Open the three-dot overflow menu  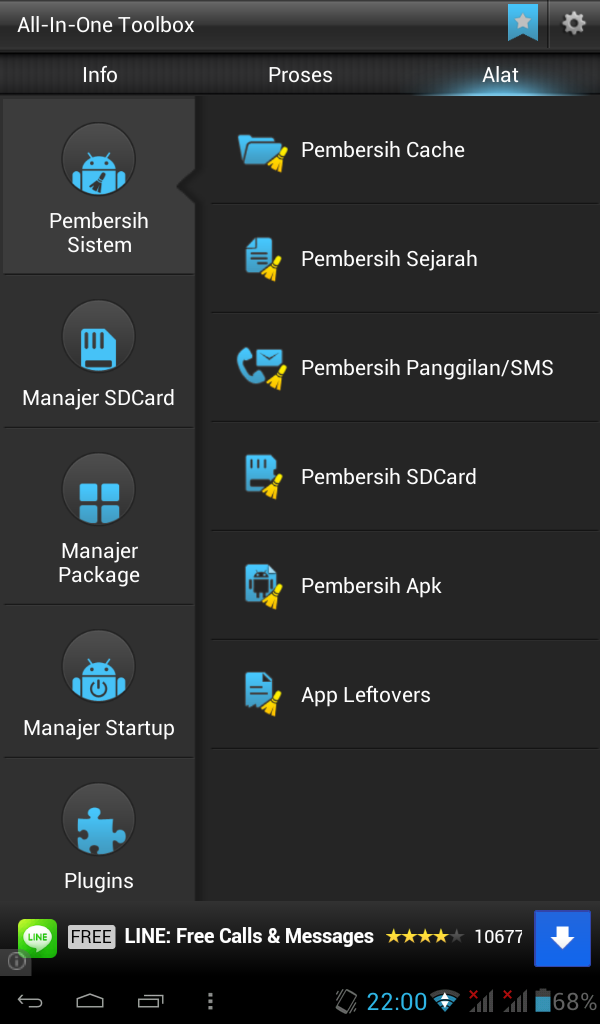tap(210, 1000)
